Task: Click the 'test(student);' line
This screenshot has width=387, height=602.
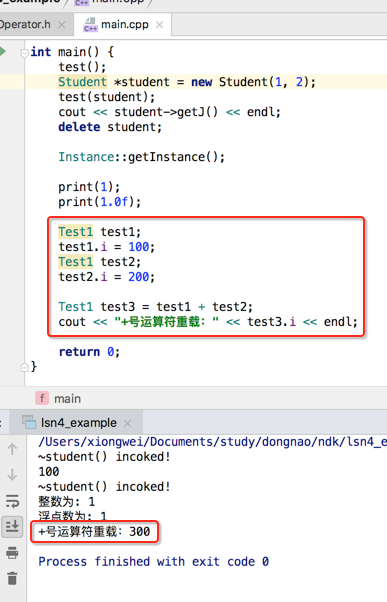Action: (x=107, y=97)
